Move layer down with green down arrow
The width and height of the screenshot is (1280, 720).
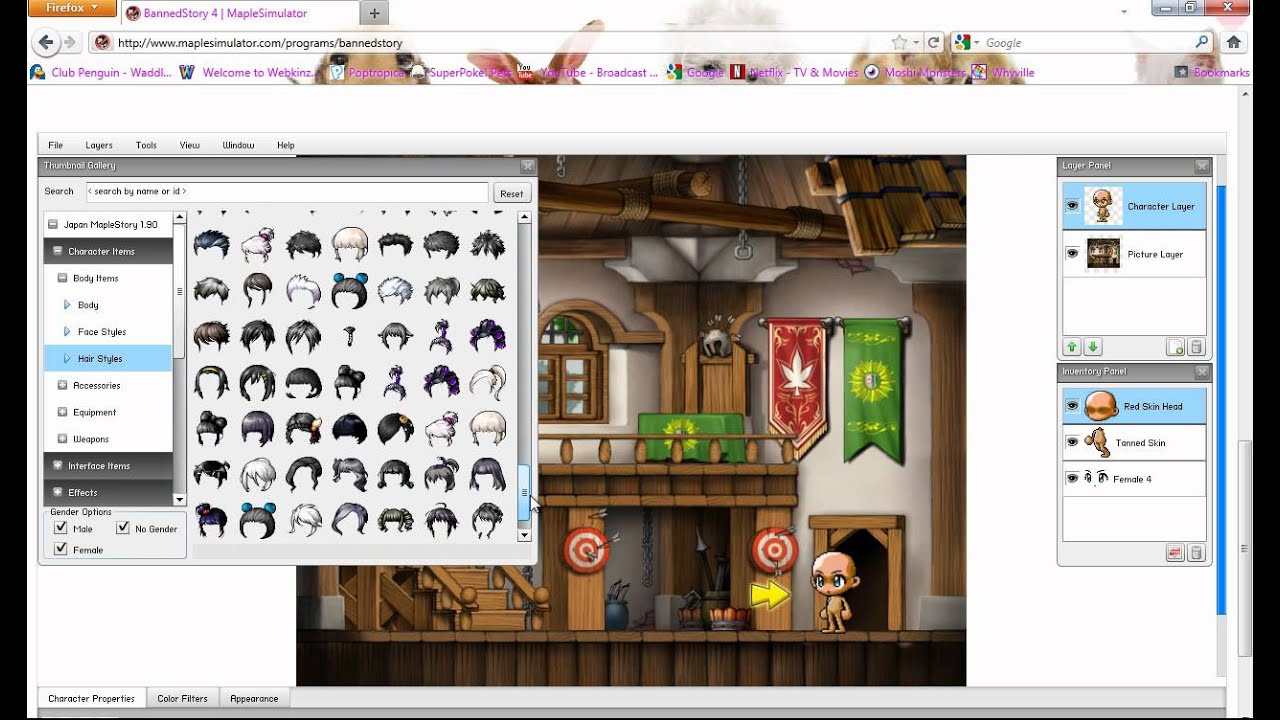click(1093, 347)
